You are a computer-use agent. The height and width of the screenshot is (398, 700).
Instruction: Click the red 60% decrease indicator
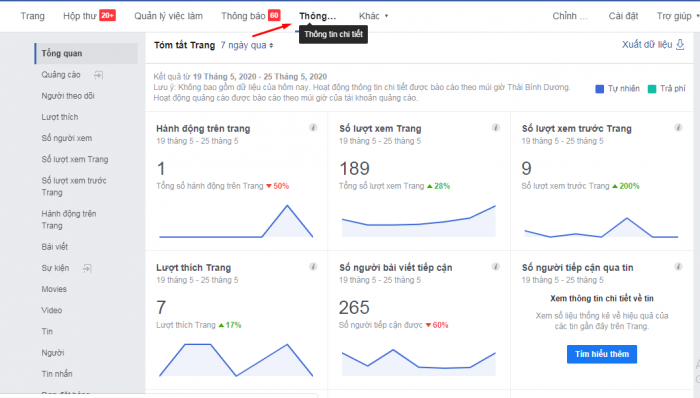click(x=437, y=325)
